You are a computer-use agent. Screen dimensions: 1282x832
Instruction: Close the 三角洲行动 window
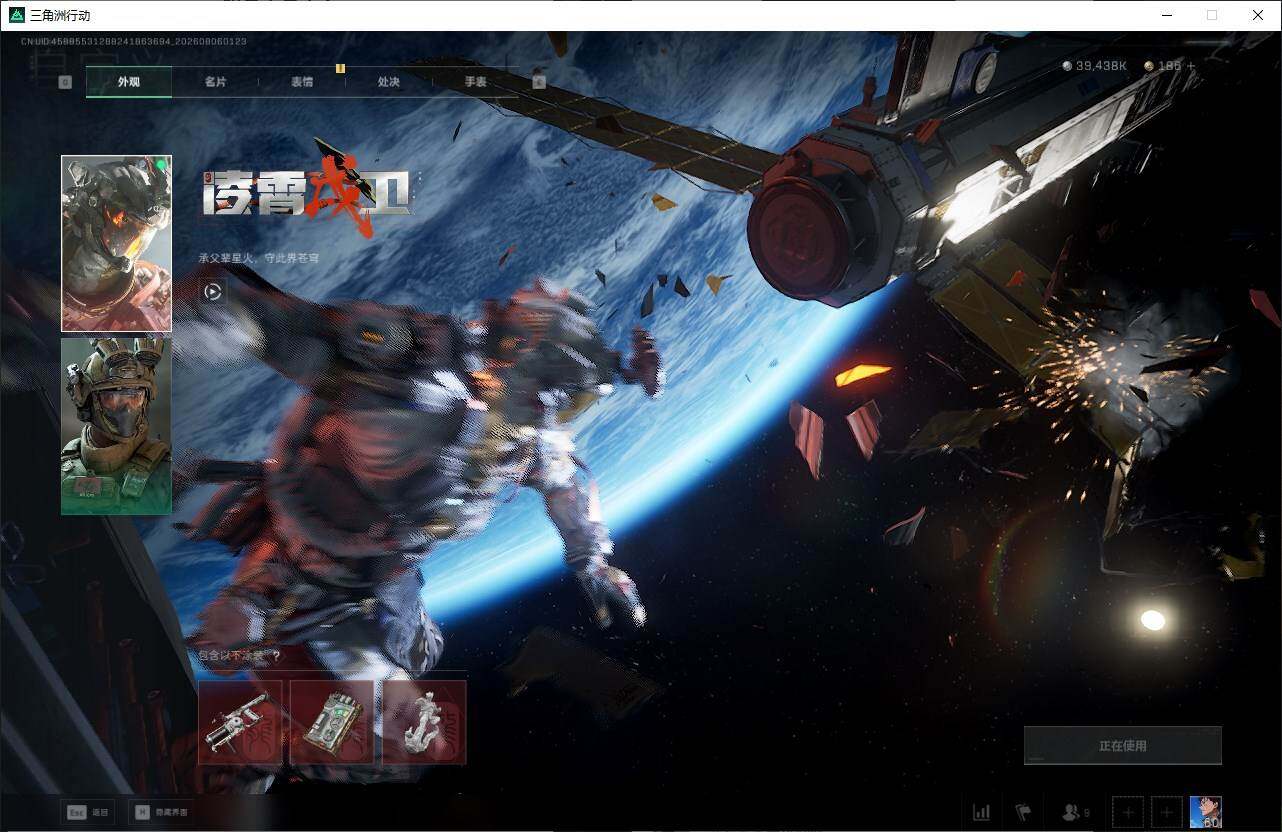pyautogui.click(x=1258, y=15)
